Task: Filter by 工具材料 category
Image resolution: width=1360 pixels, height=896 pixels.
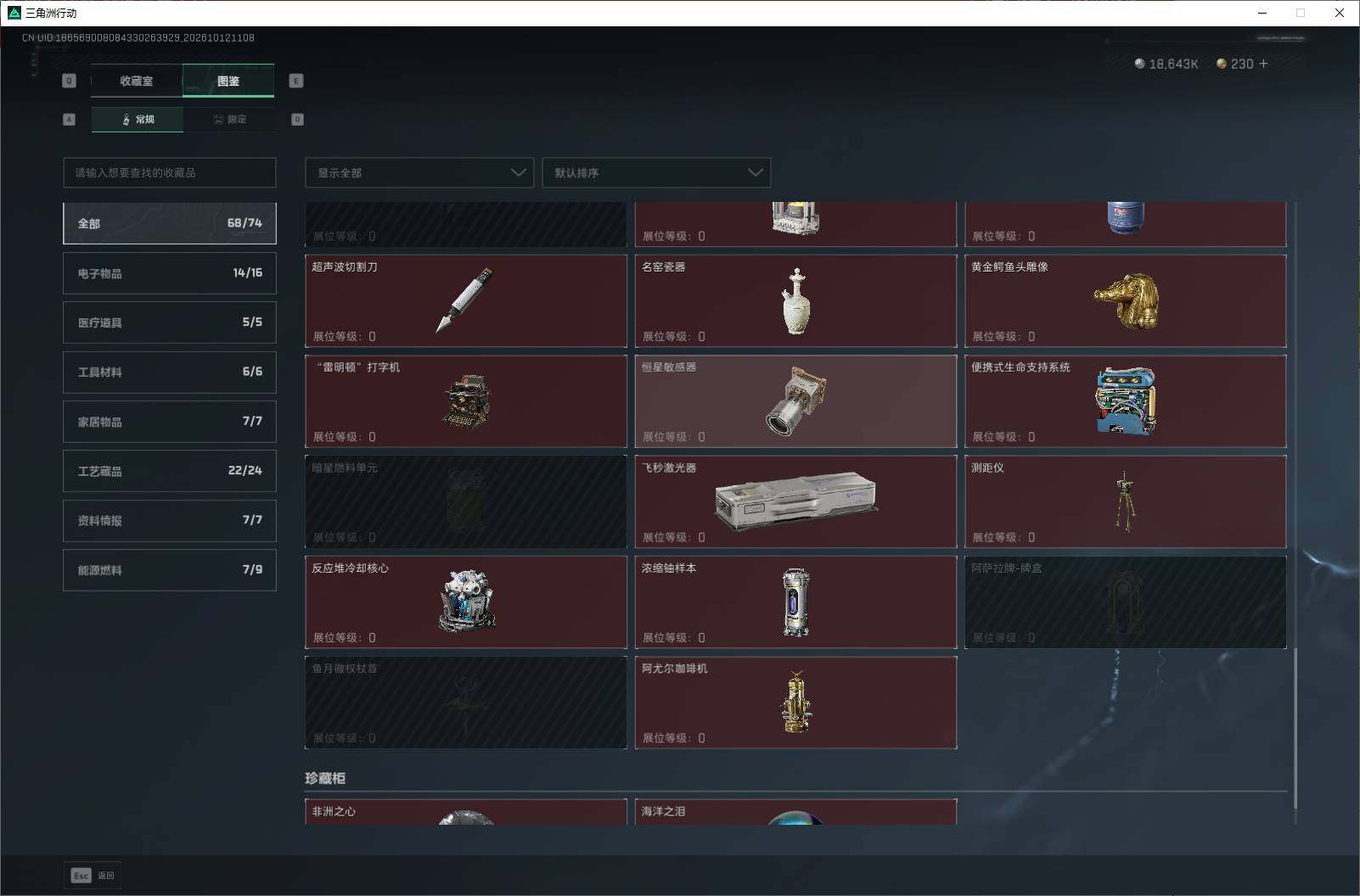Action: click(x=170, y=372)
